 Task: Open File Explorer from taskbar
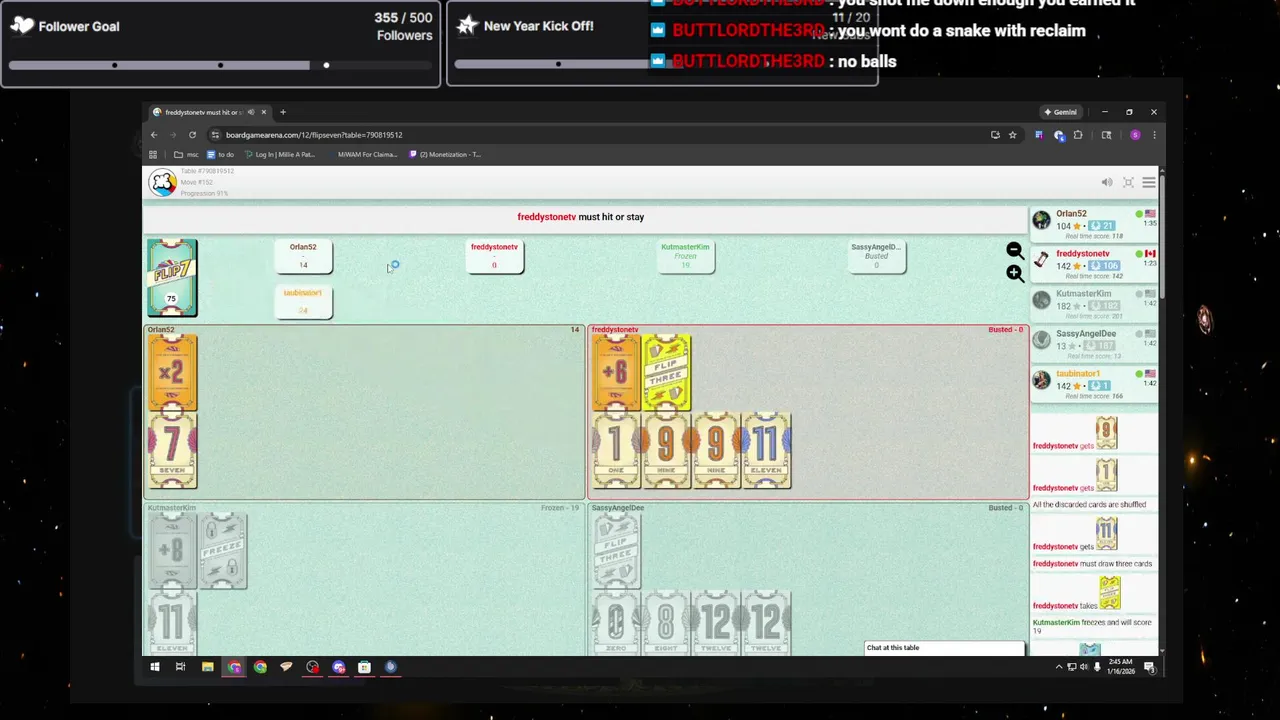point(207,667)
